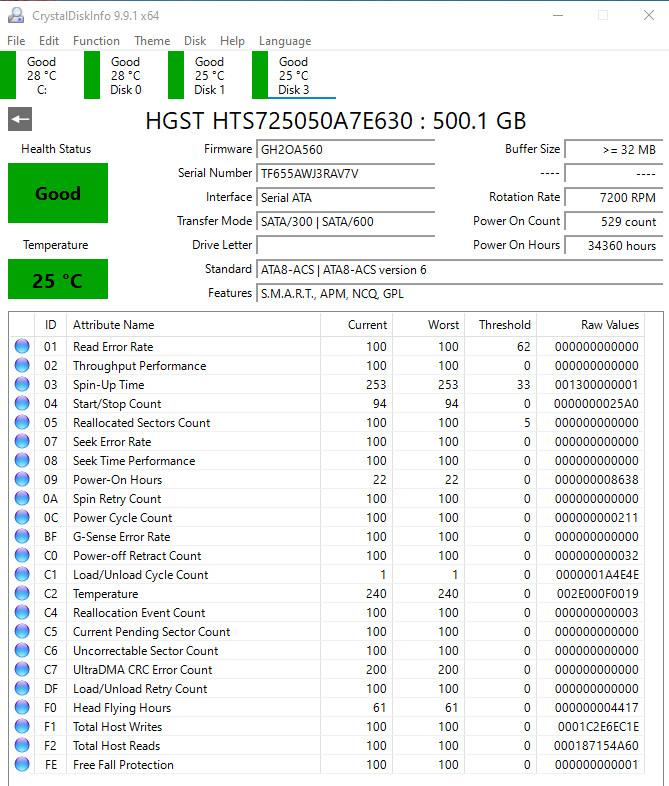Click the status orb for Uncorrectable Sector Count

point(22,650)
